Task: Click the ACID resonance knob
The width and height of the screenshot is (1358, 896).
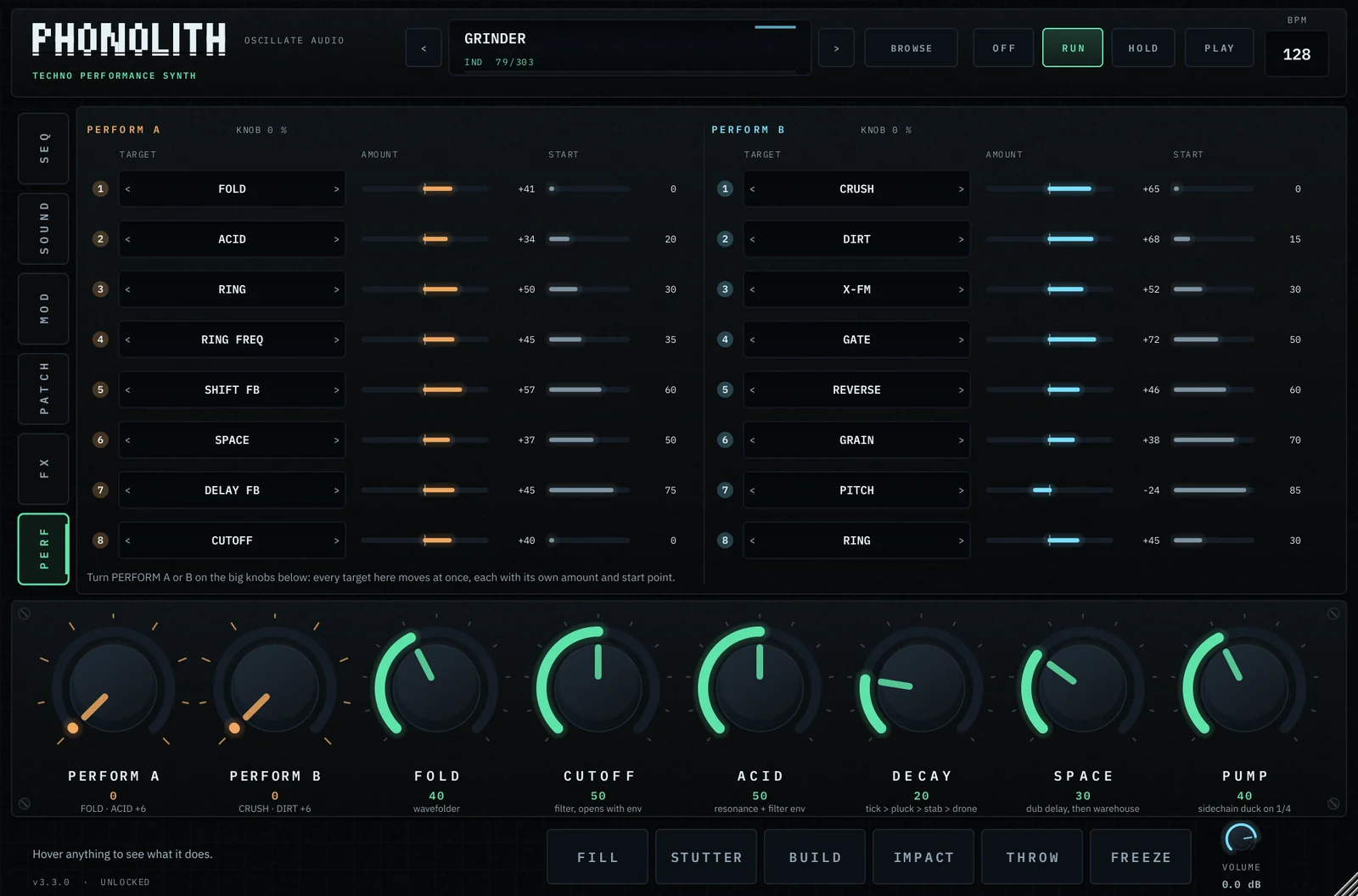Action: [x=760, y=686]
